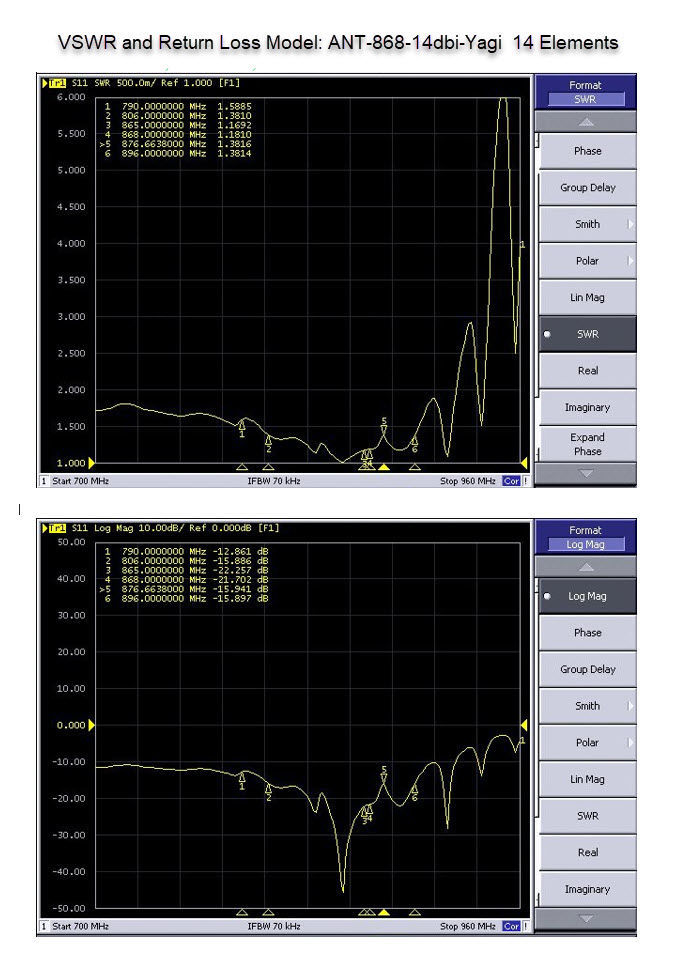
Task: Click marker 6 on the Log Mag trace
Action: (414, 792)
